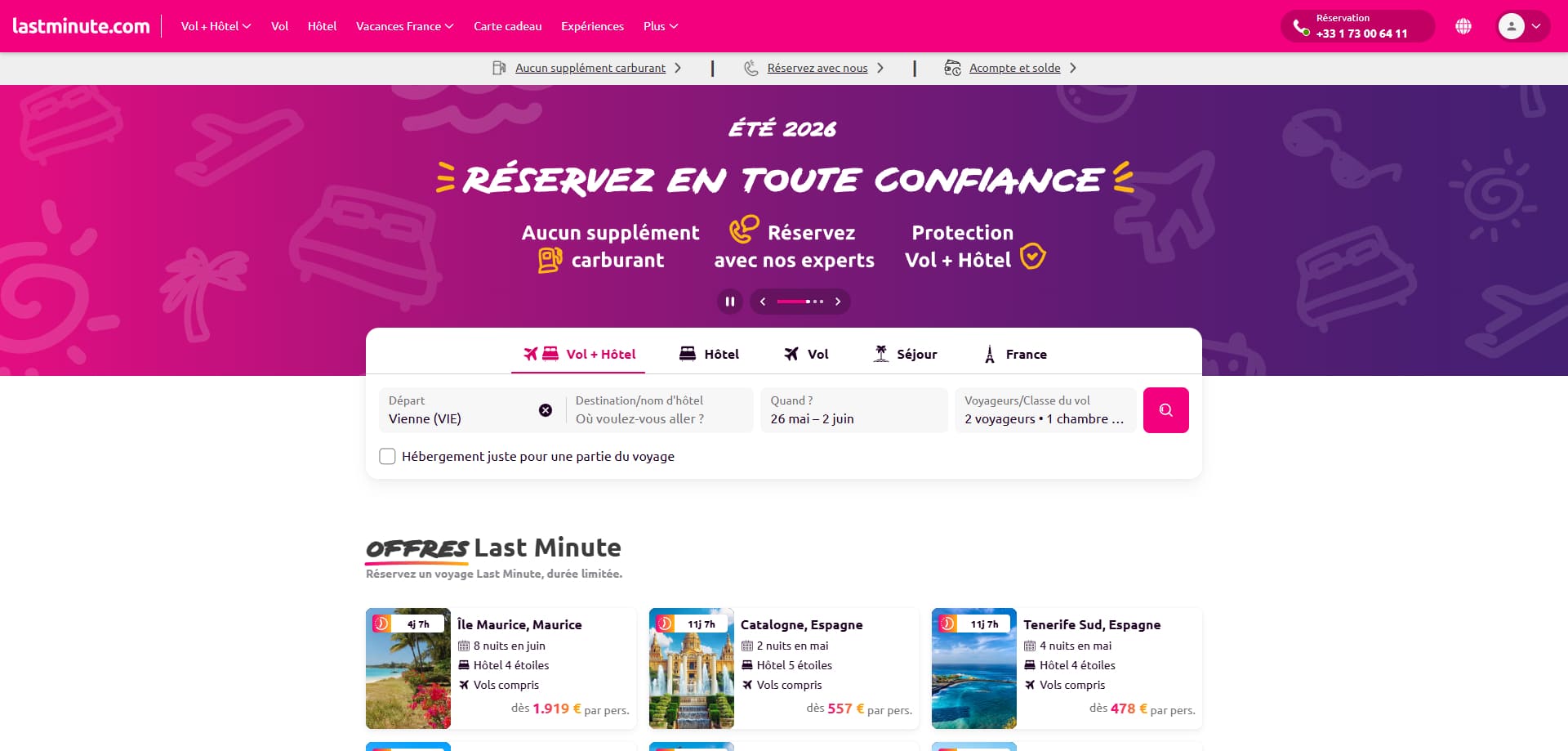Select the France search tab

tap(1015, 354)
